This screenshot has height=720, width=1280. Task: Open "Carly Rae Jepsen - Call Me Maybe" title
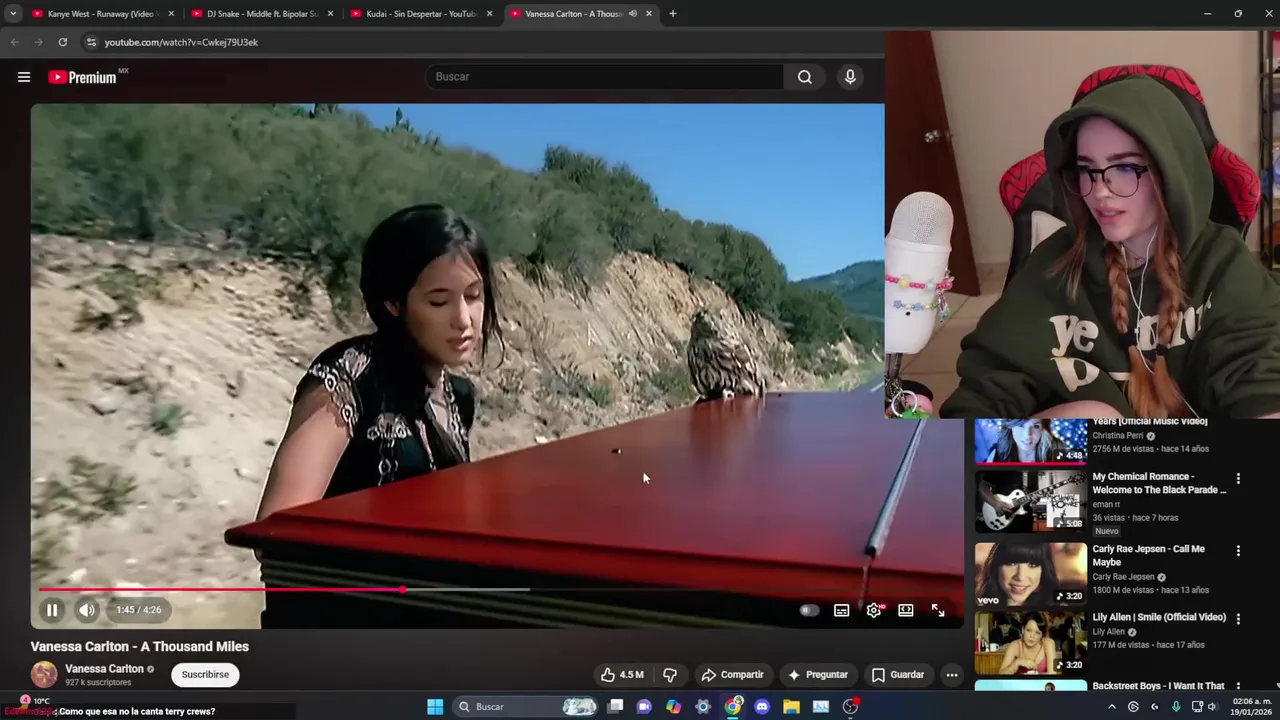coord(1148,555)
